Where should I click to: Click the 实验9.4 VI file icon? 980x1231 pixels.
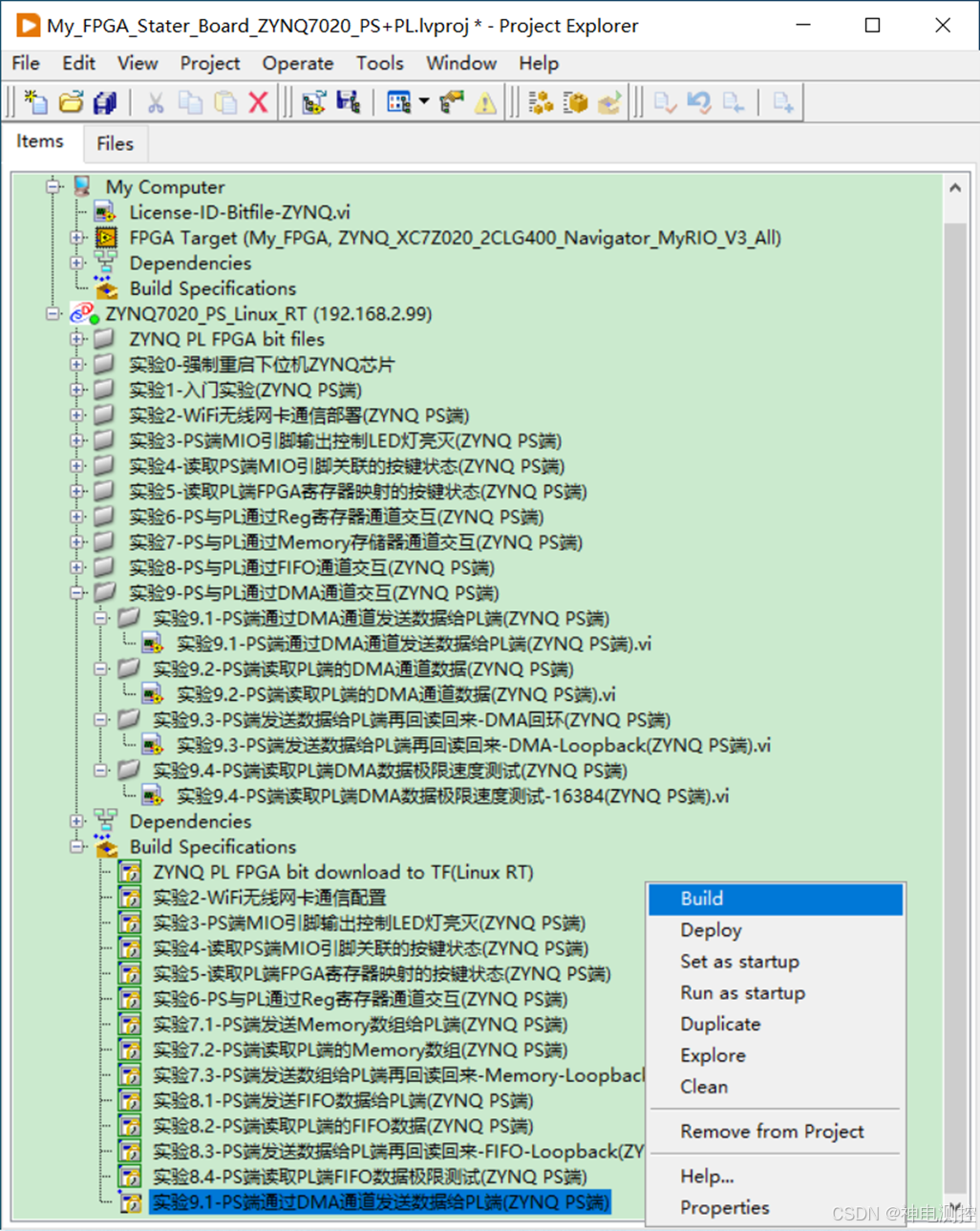tap(152, 796)
